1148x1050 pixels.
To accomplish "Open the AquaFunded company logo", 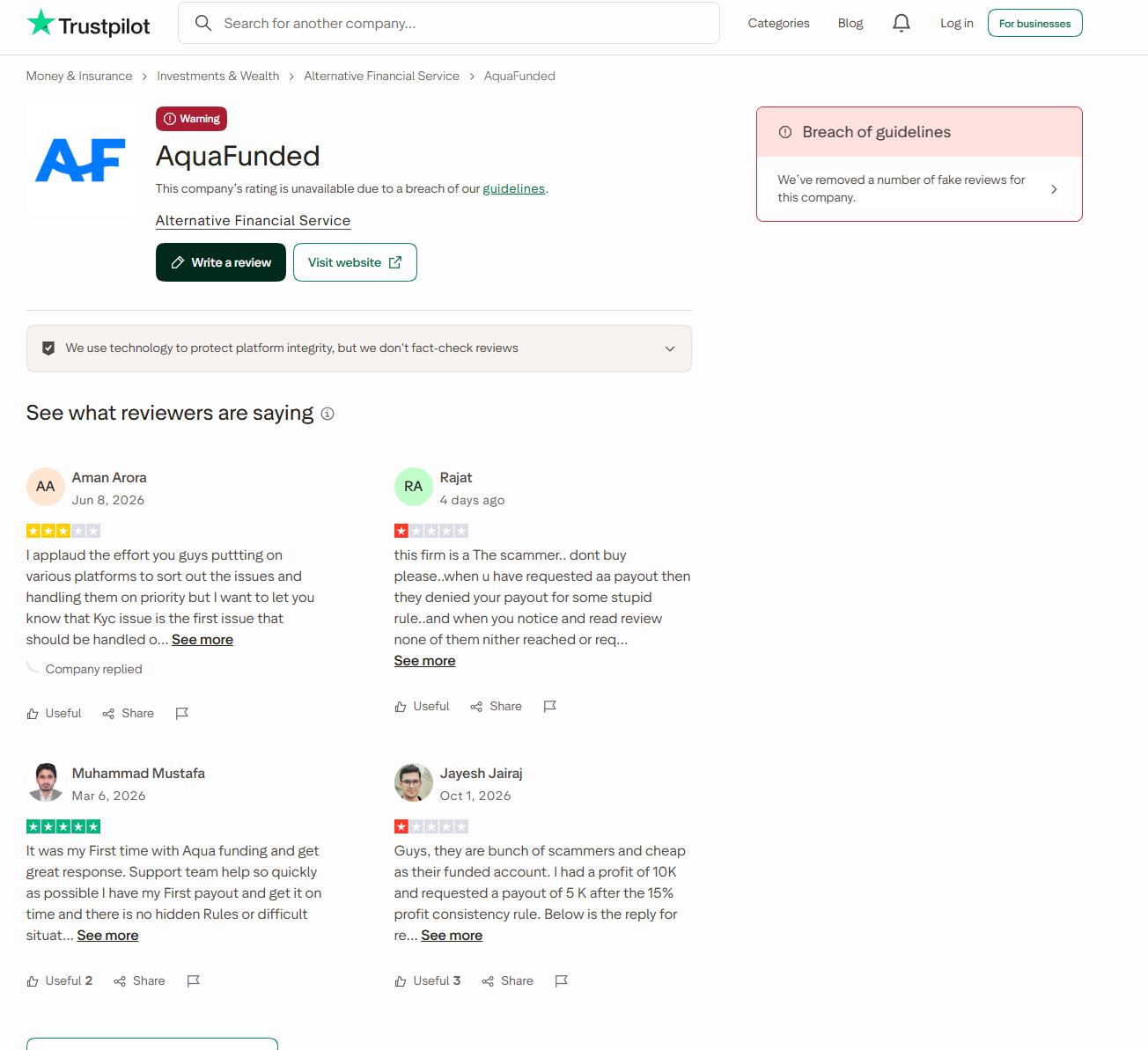I will coord(80,160).
